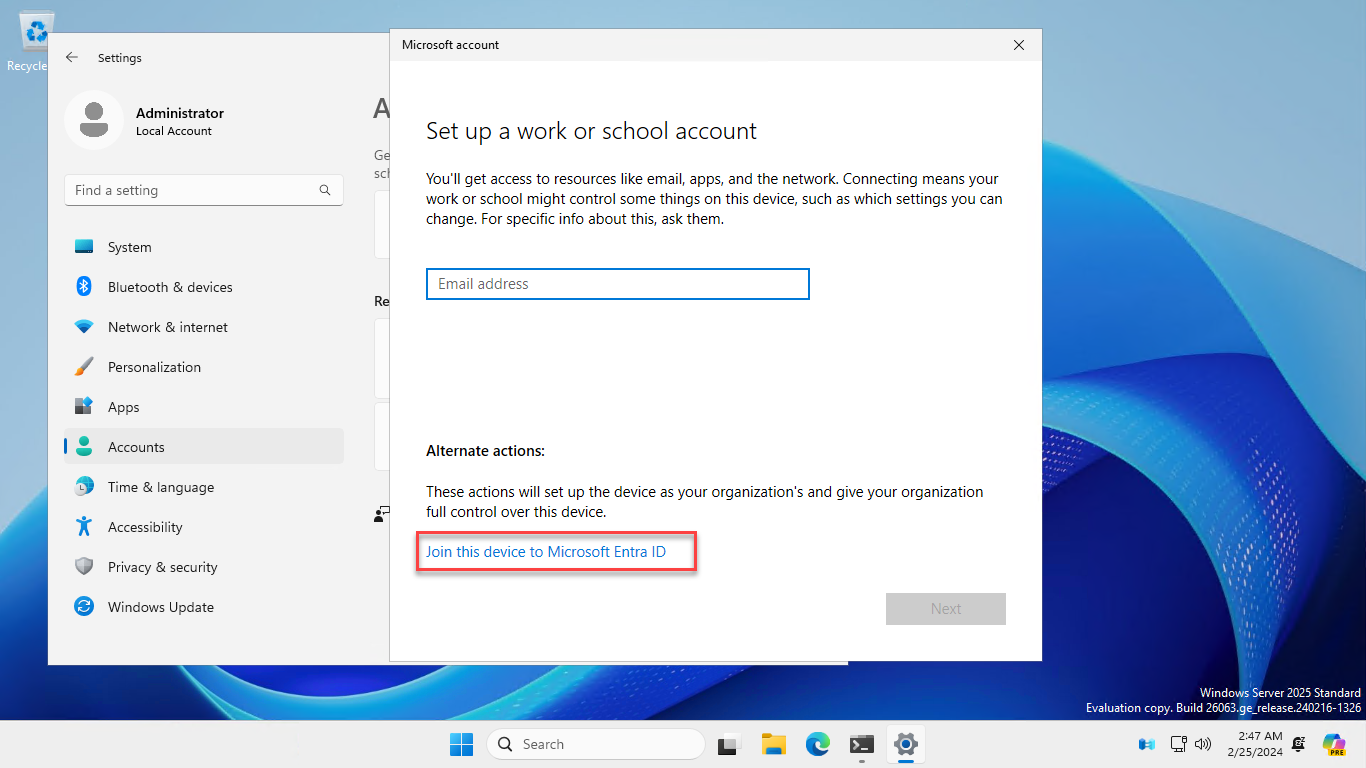The height and width of the screenshot is (768, 1366).
Task: Open Privacy & security via the shield icon
Action: point(83,567)
